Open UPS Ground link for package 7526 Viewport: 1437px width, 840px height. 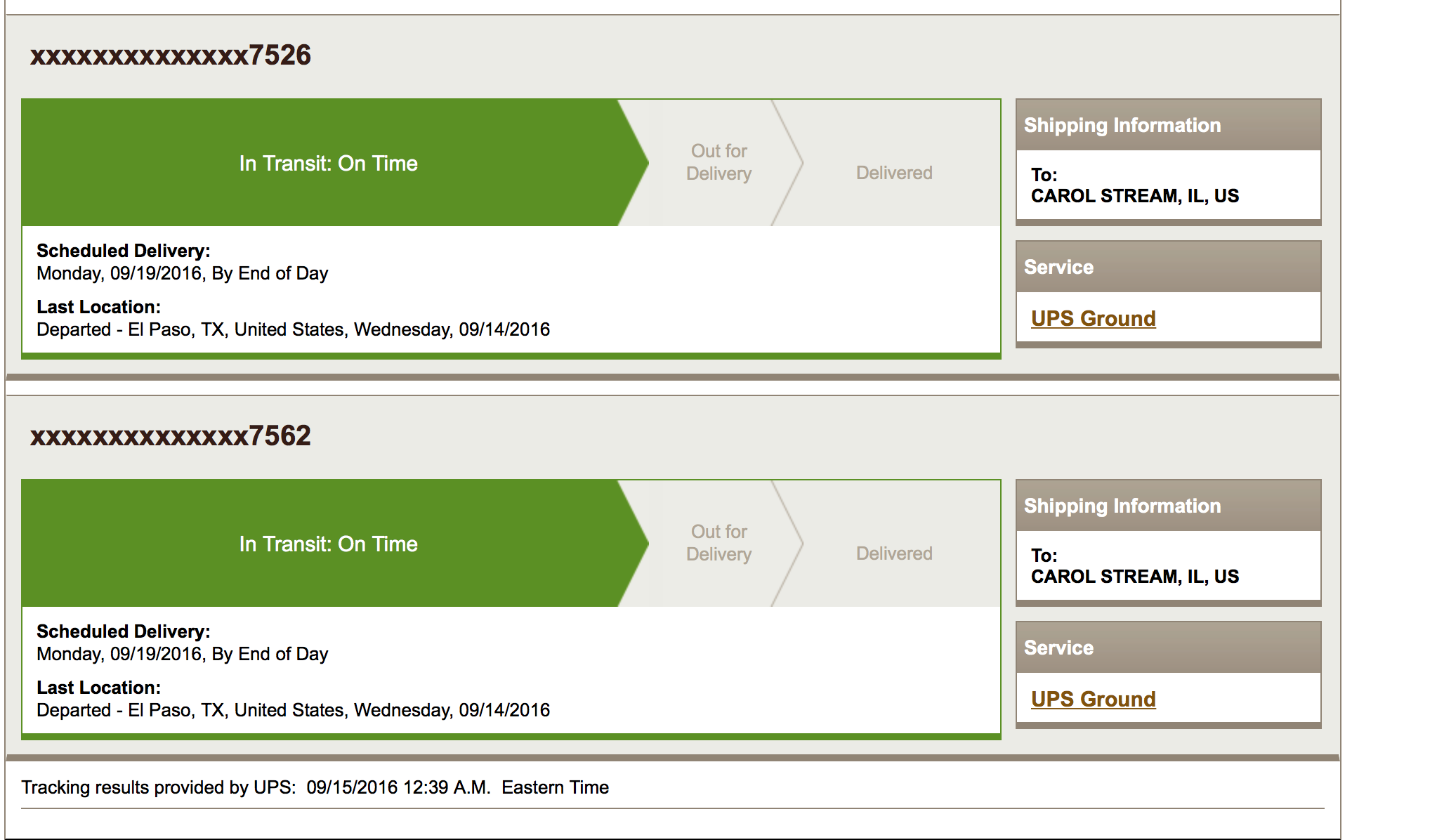tap(1093, 318)
